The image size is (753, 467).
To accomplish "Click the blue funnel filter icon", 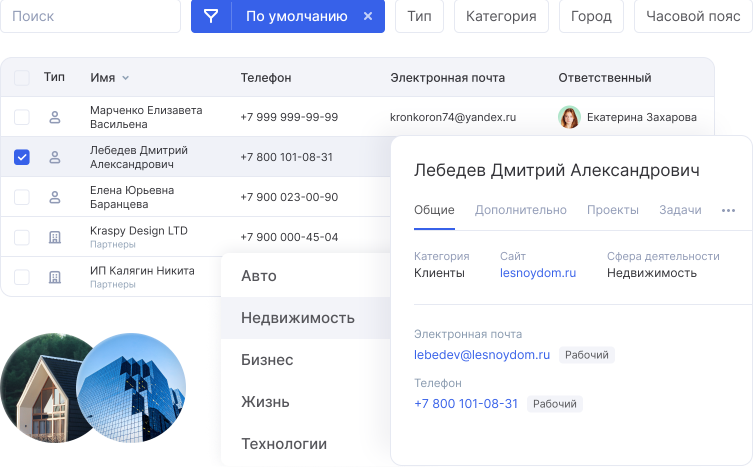I will coord(211,16).
